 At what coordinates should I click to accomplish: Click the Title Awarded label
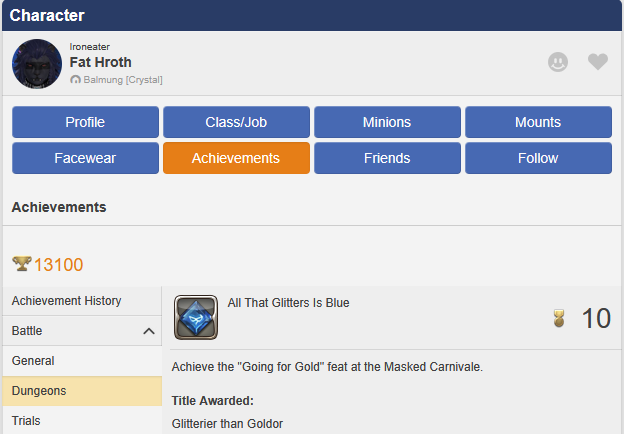click(213, 401)
